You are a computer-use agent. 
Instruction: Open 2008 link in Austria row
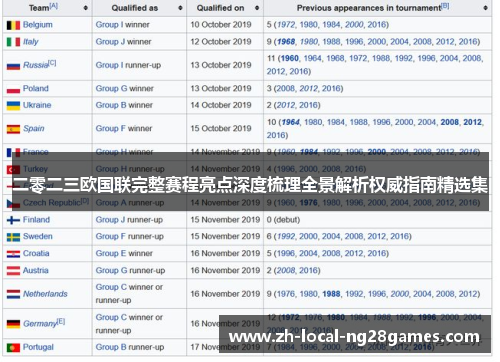pyautogui.click(x=286, y=270)
